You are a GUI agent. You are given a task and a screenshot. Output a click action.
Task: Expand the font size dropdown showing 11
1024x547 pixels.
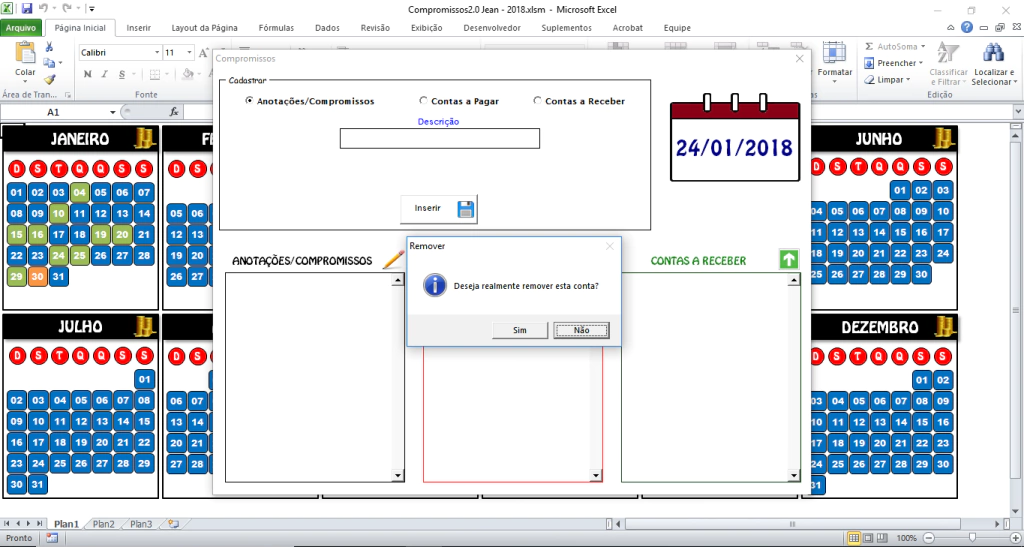pyautogui.click(x=190, y=52)
